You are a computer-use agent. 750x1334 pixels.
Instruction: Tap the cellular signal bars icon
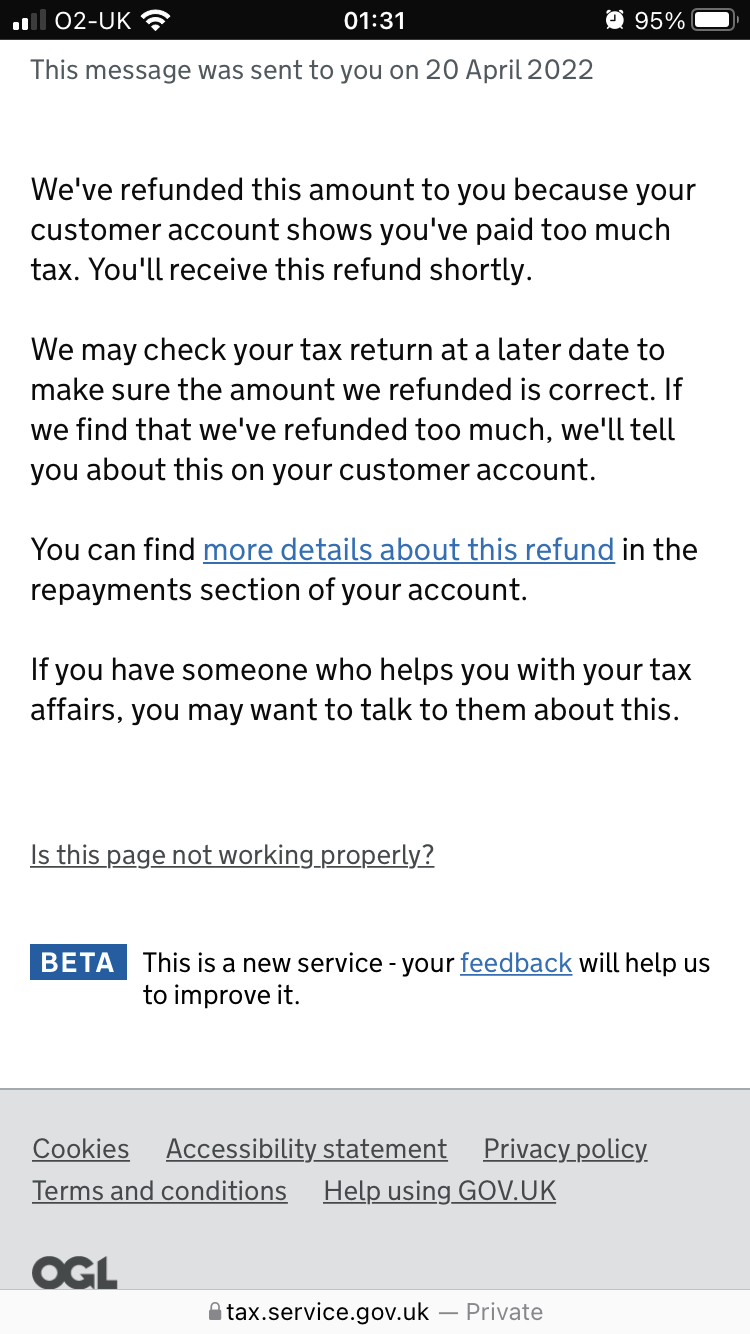[x=30, y=20]
